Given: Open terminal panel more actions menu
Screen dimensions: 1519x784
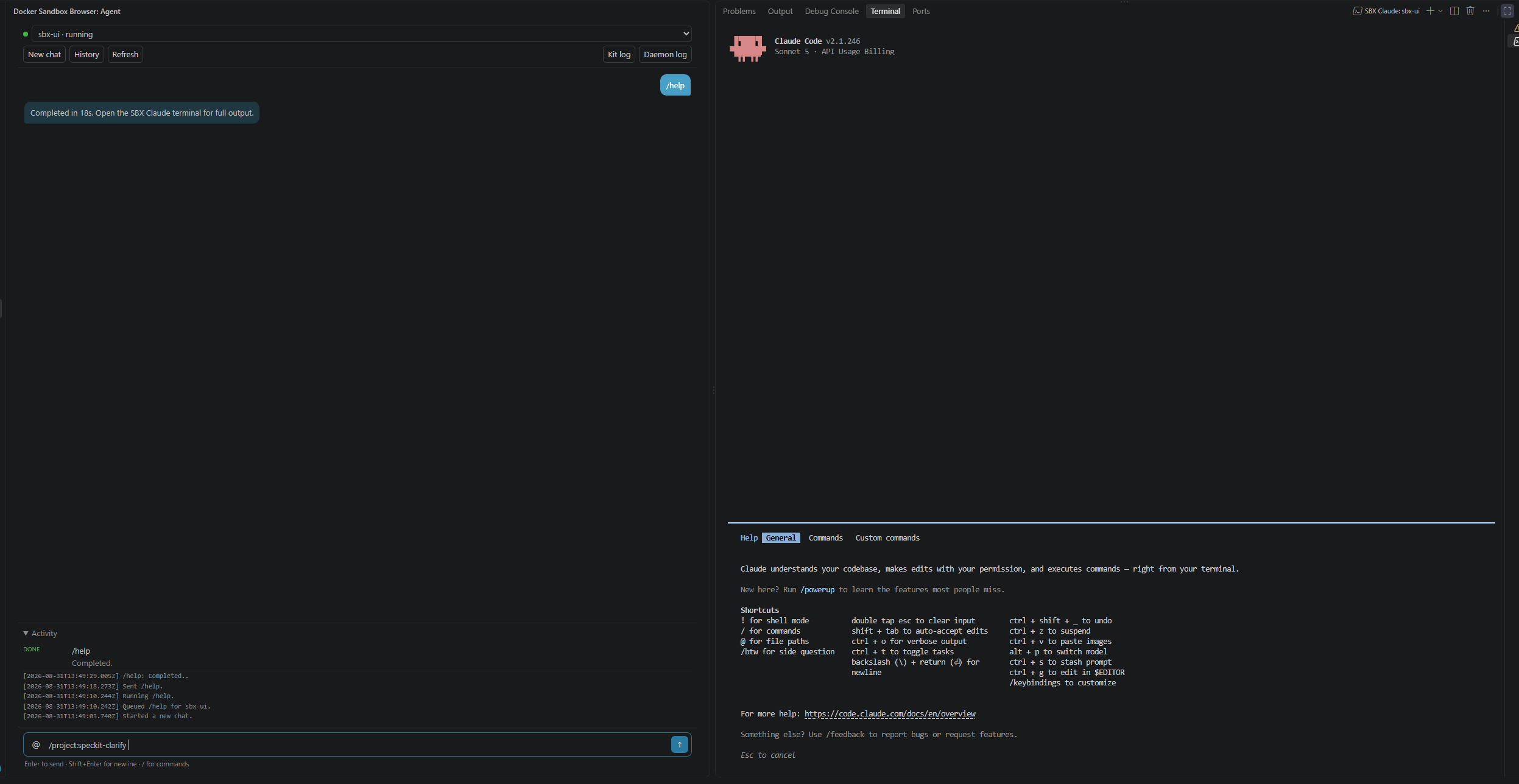Looking at the screenshot, I should [x=1486, y=11].
